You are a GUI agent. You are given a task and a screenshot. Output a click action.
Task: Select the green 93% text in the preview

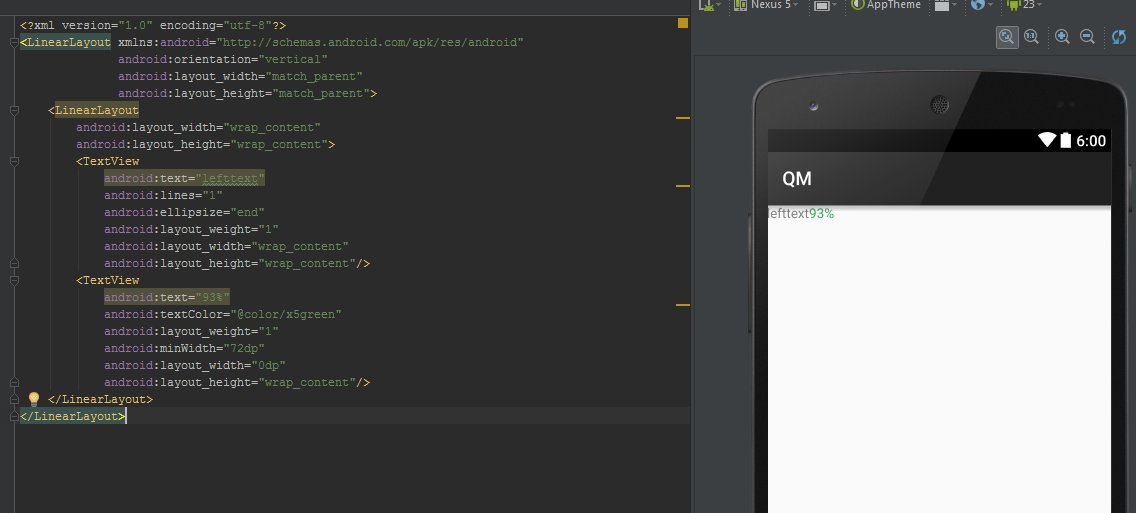[x=822, y=214]
